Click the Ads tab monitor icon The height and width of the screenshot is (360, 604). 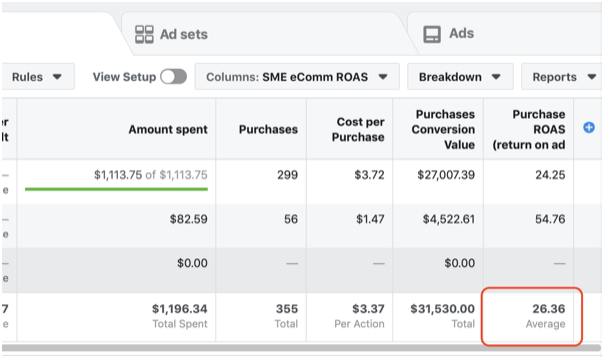click(x=432, y=34)
